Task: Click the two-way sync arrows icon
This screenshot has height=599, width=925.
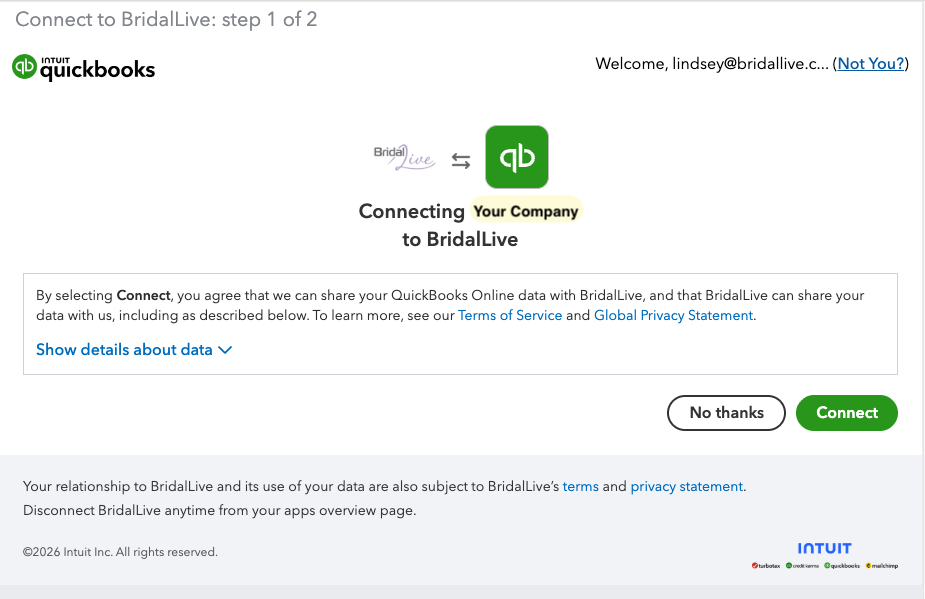Action: tap(460, 160)
